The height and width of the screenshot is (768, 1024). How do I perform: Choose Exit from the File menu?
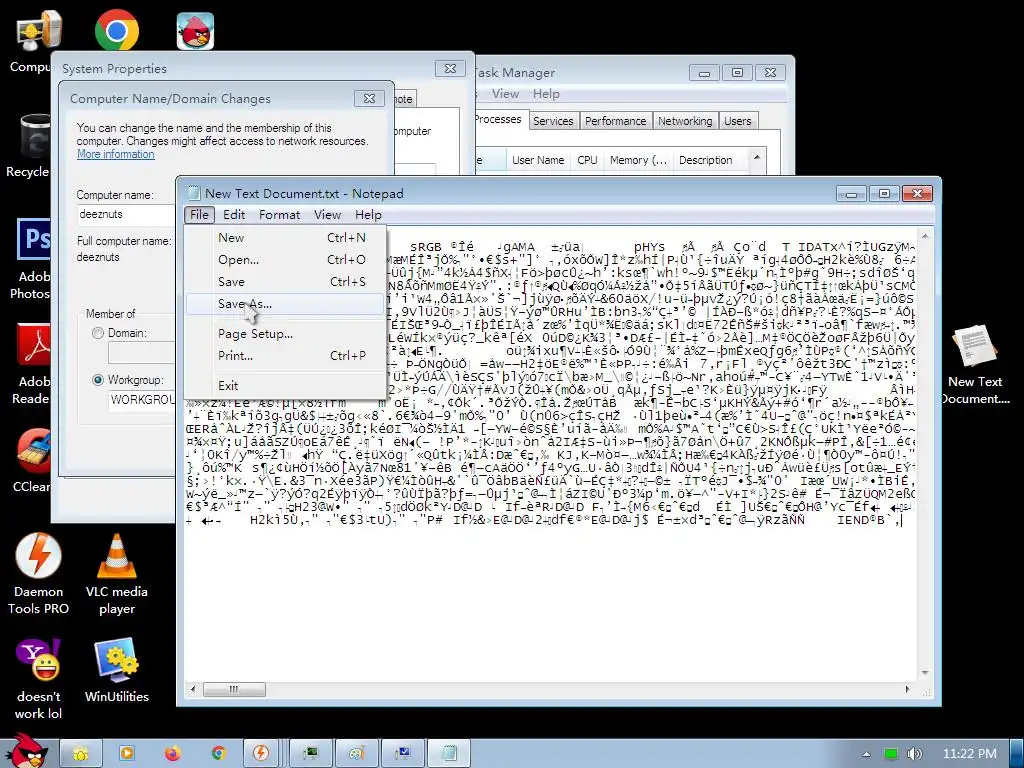coord(285,385)
